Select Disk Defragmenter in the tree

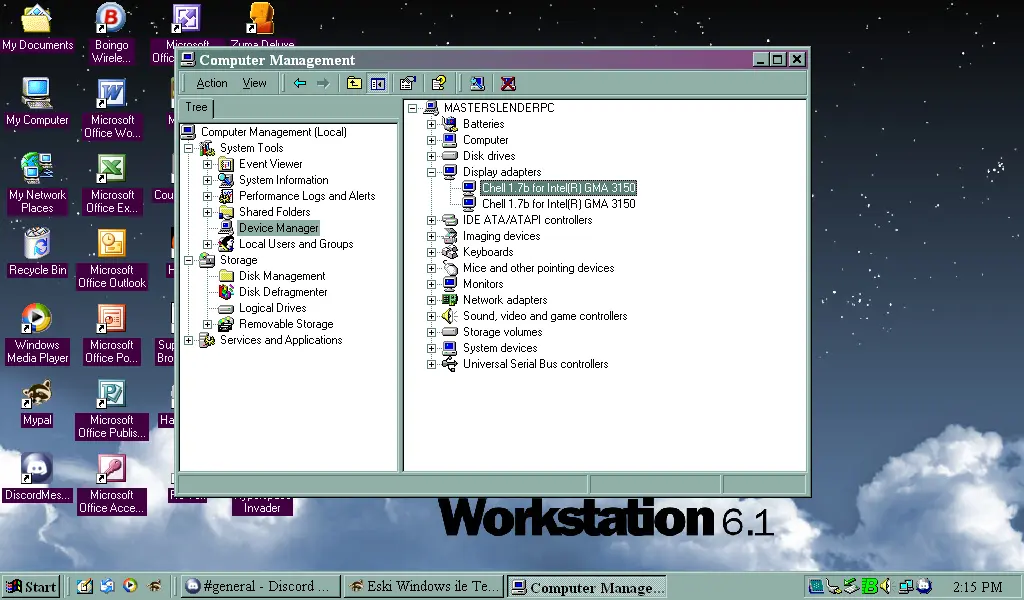coord(283,292)
